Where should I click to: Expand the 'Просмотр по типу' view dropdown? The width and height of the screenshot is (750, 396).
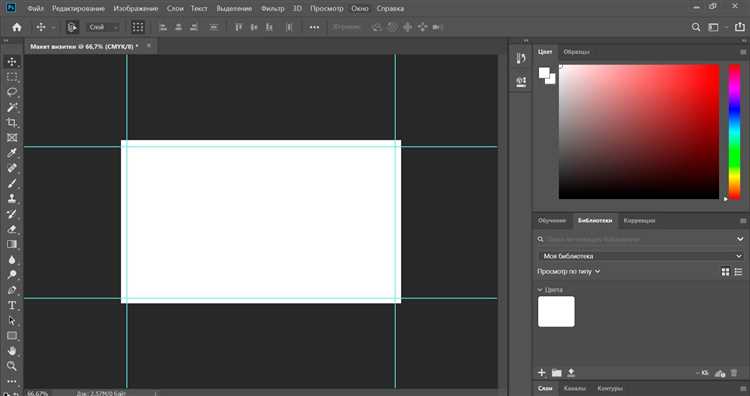point(569,272)
